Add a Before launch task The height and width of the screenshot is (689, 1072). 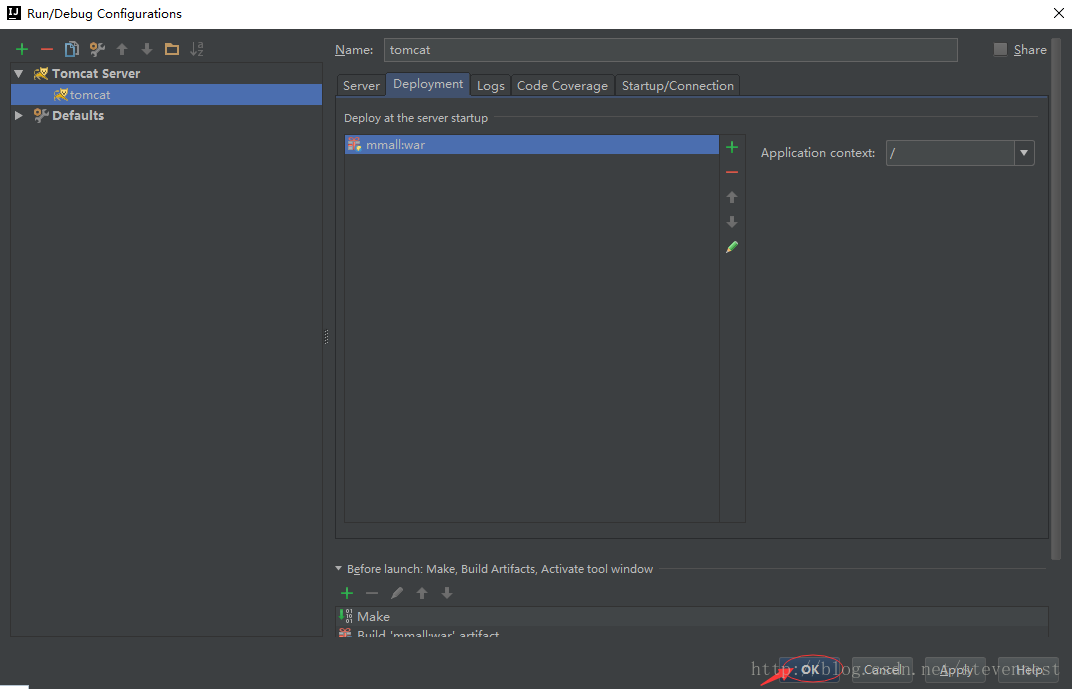[347, 593]
